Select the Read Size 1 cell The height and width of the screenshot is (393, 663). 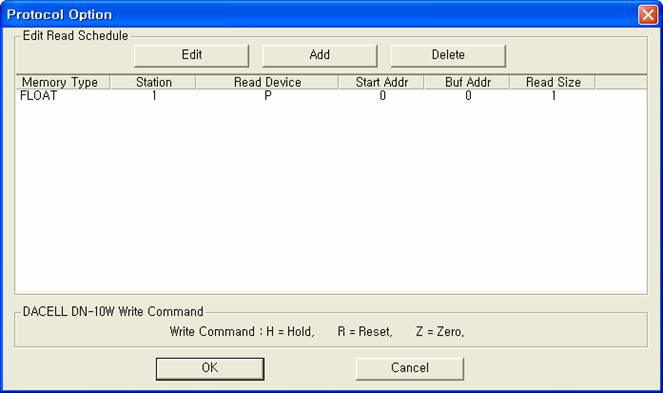[553, 96]
